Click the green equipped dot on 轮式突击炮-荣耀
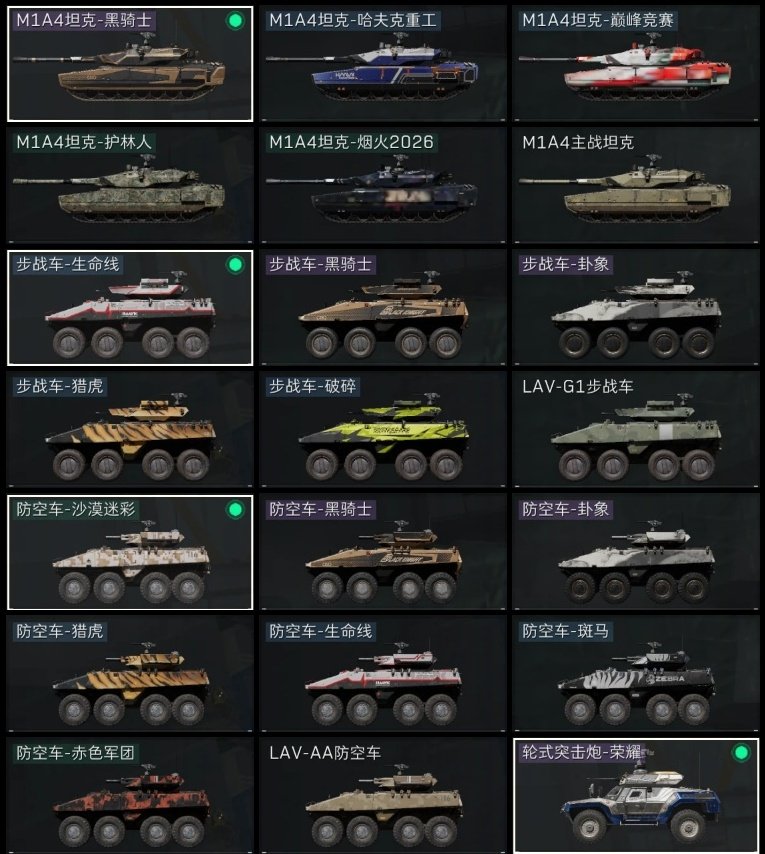Screen dimensions: 765x854 pyautogui.click(x=741, y=753)
